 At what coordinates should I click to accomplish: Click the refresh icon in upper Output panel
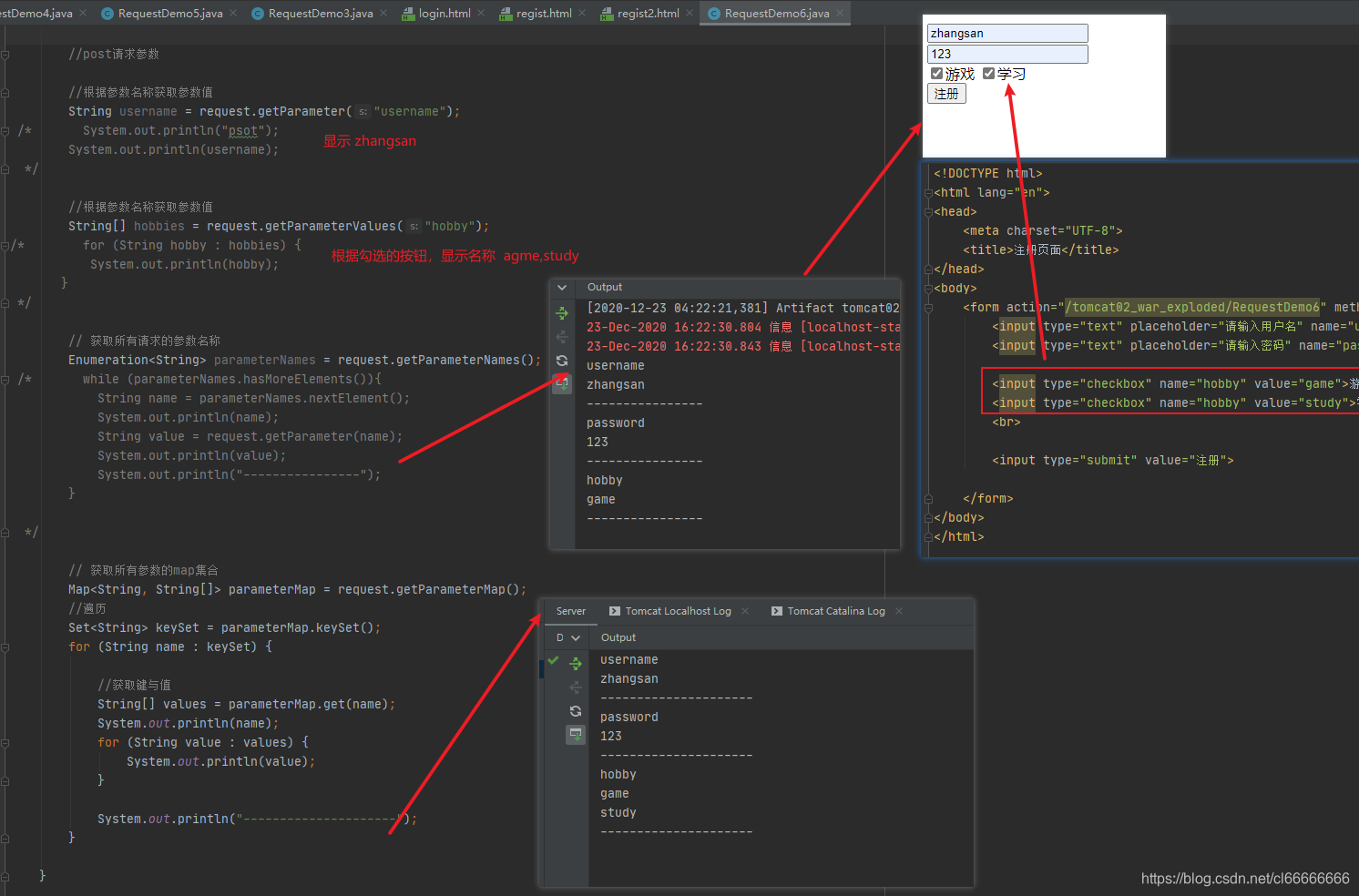(562, 361)
